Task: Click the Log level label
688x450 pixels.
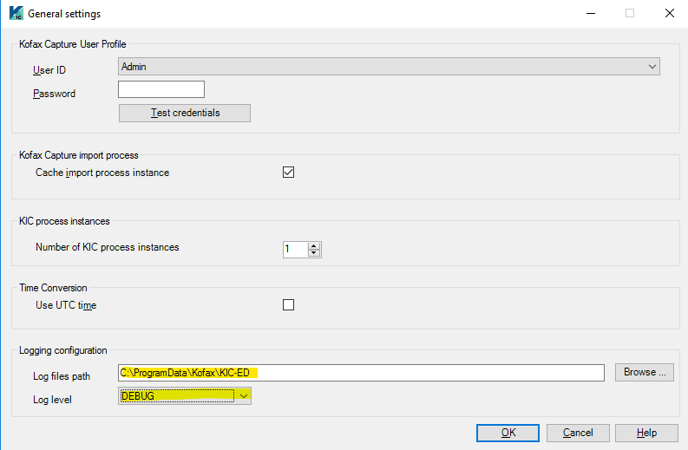Action: (x=52, y=400)
